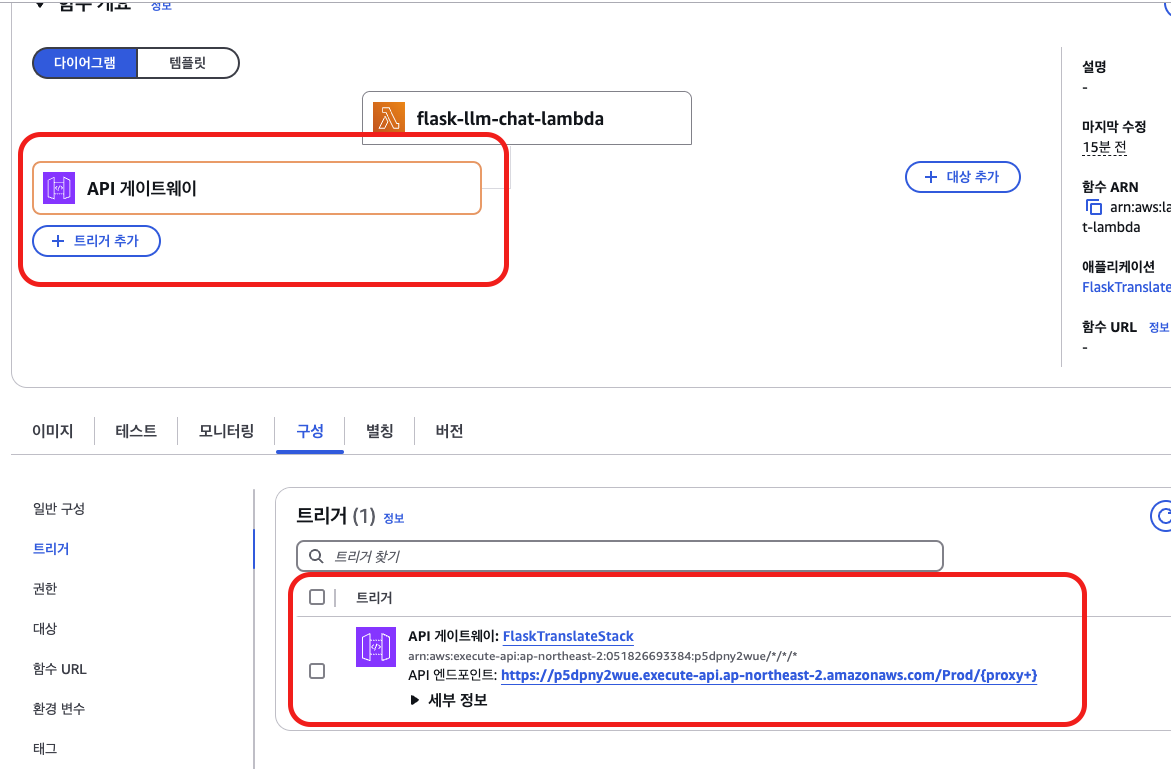Click the 설명 label
Image resolution: width=1171 pixels, height=769 pixels.
1094,66
